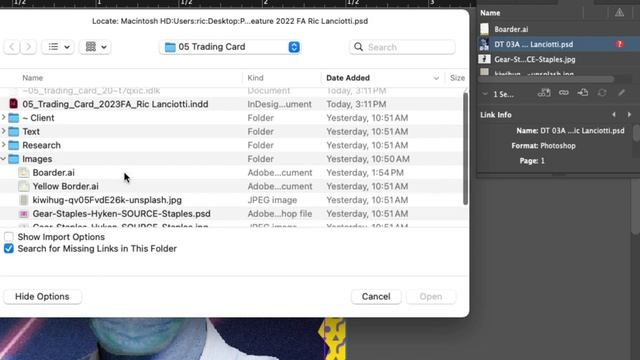Select Boarder.ai in the file list
This screenshot has height=360, width=640.
(x=53, y=173)
